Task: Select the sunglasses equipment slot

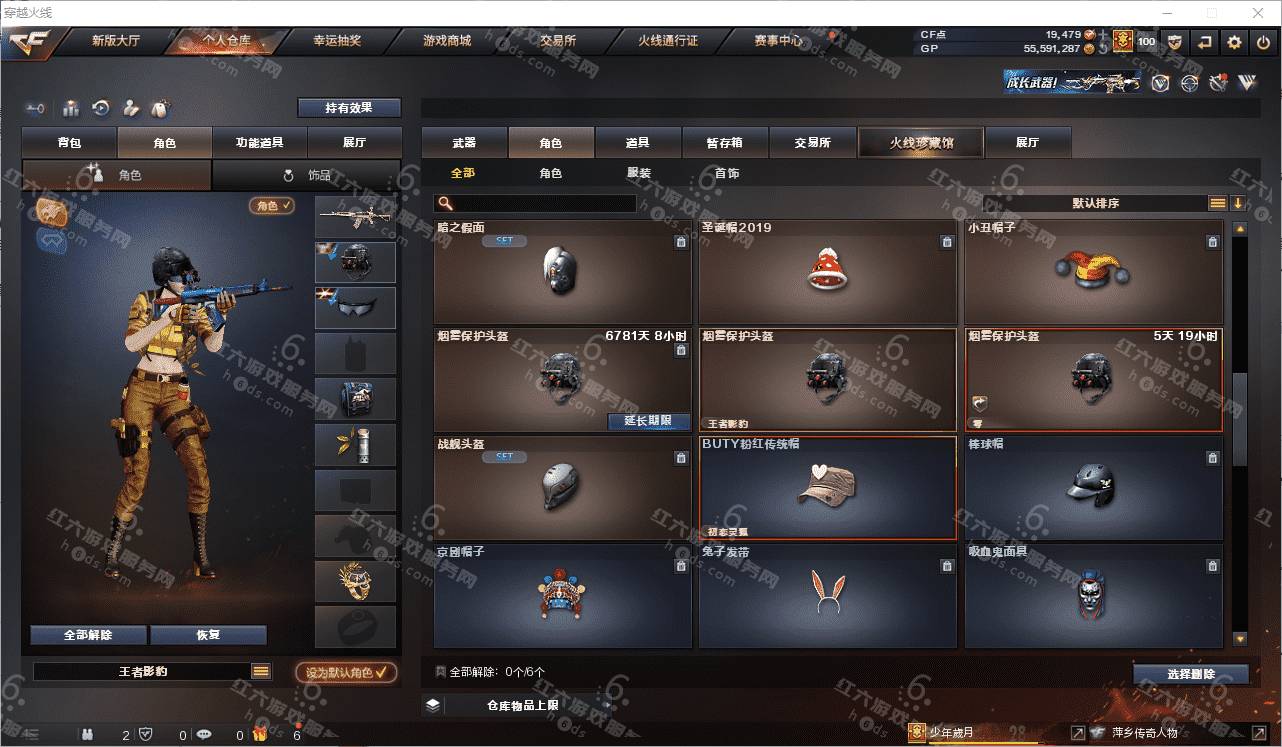Action: [x=356, y=308]
